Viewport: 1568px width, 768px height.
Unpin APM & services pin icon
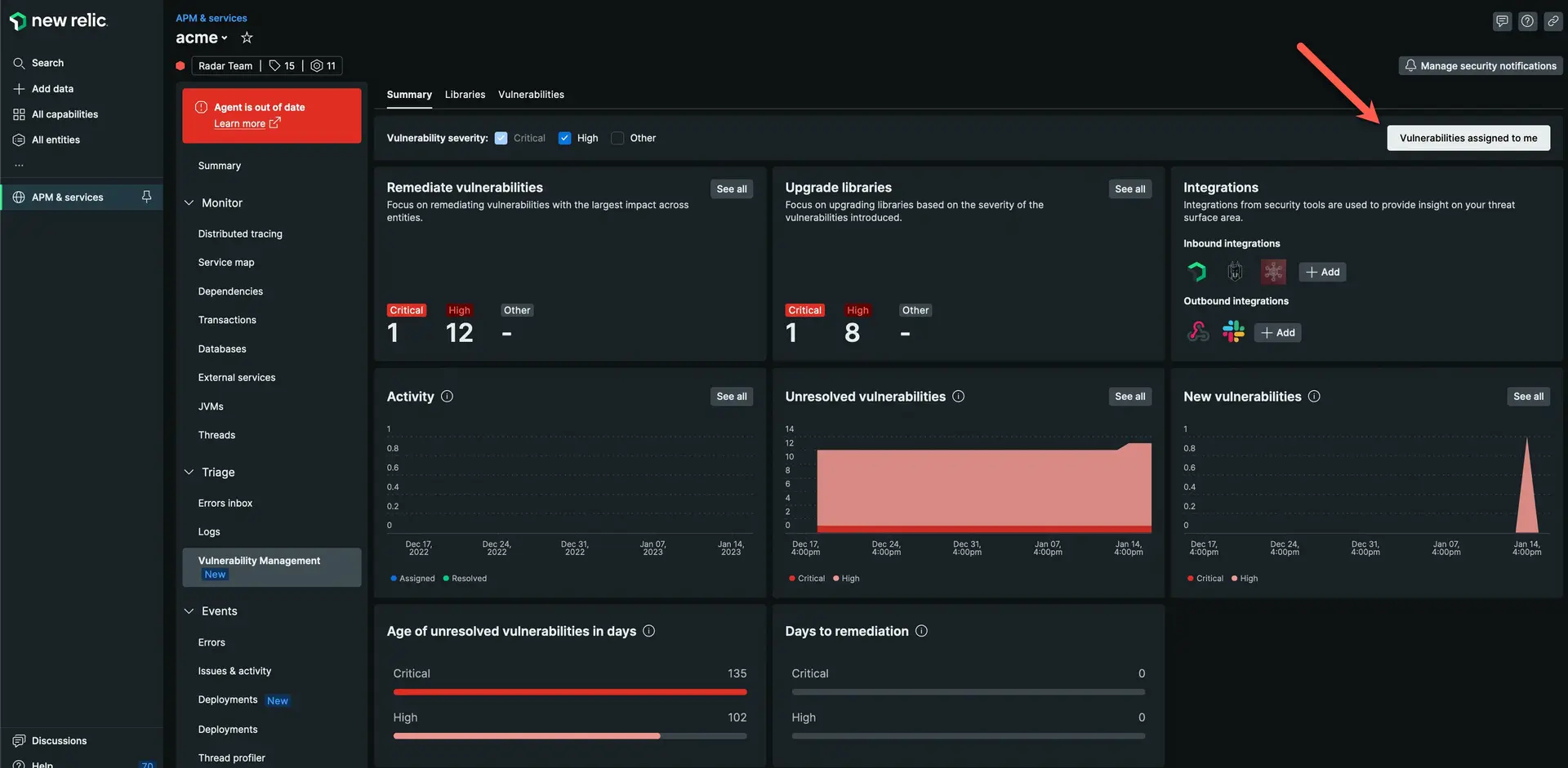click(x=146, y=197)
